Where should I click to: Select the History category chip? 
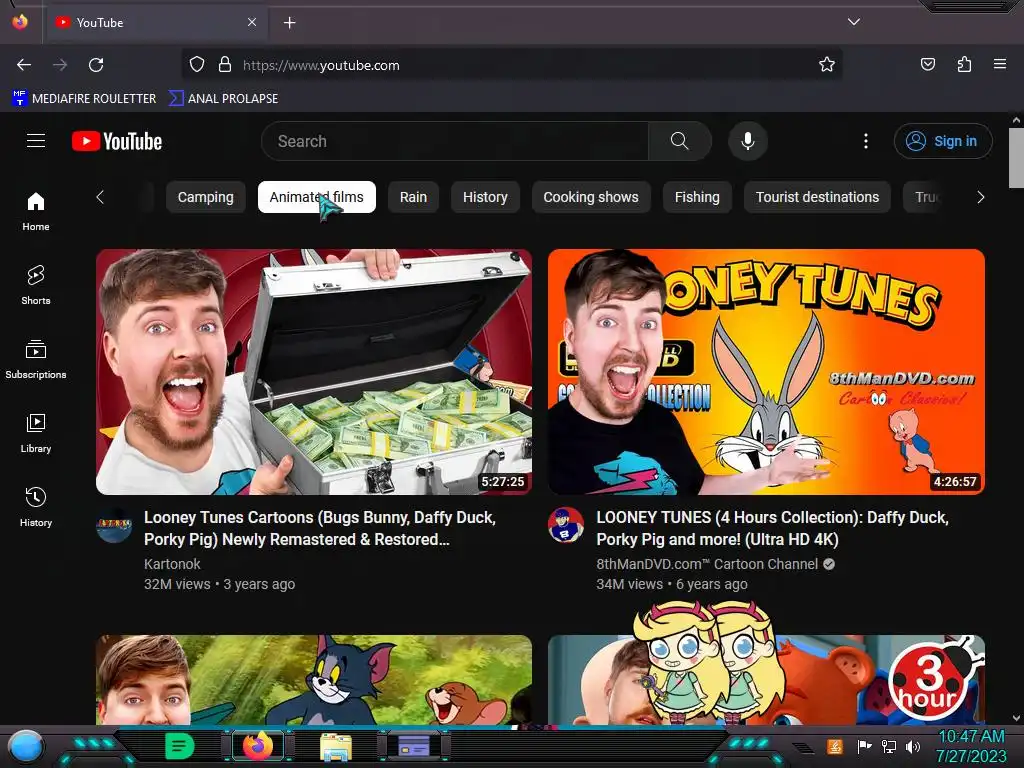[485, 197]
